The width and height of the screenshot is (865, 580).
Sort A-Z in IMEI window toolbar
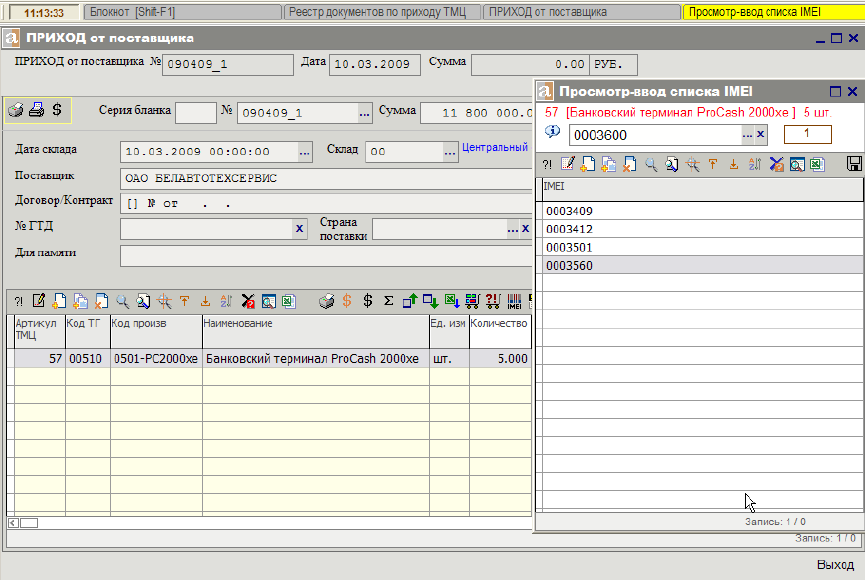tap(755, 164)
